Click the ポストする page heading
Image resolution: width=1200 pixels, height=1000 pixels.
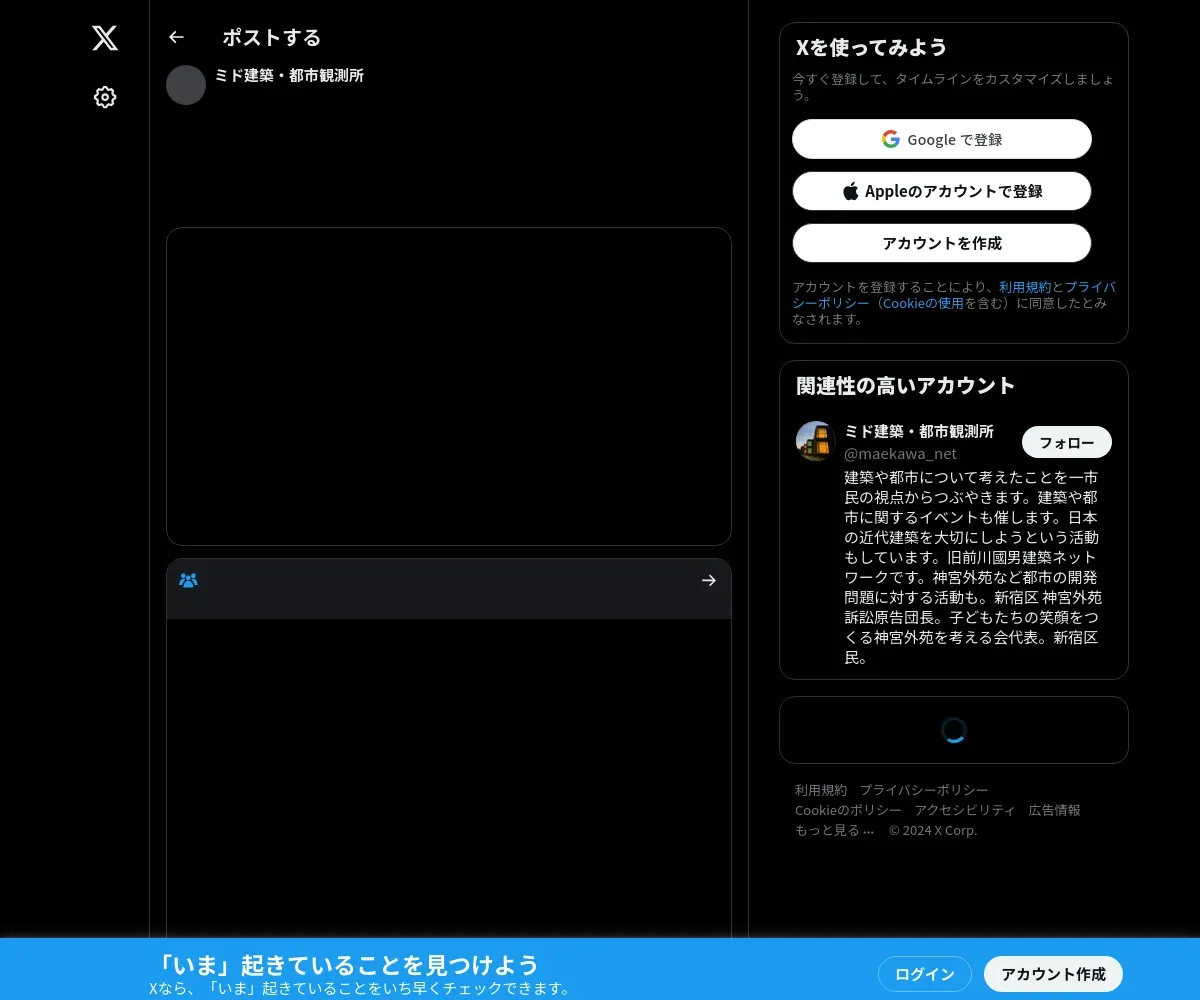tap(272, 37)
